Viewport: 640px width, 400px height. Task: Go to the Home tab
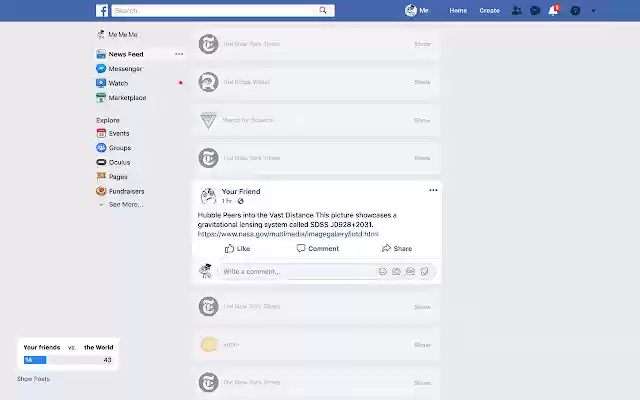coord(458,11)
